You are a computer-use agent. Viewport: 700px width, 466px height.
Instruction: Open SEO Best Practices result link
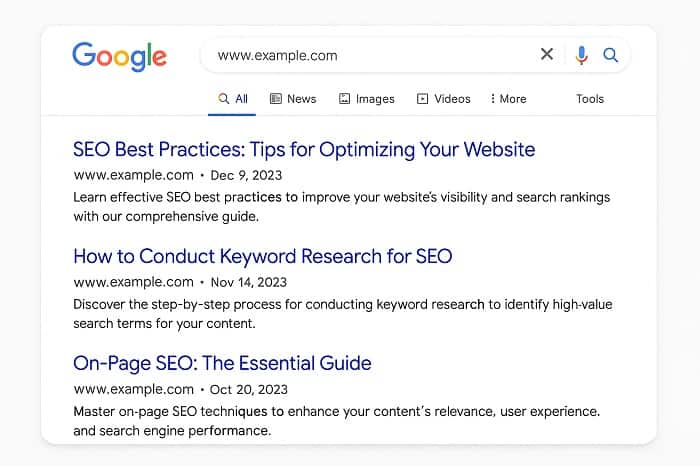click(x=304, y=150)
